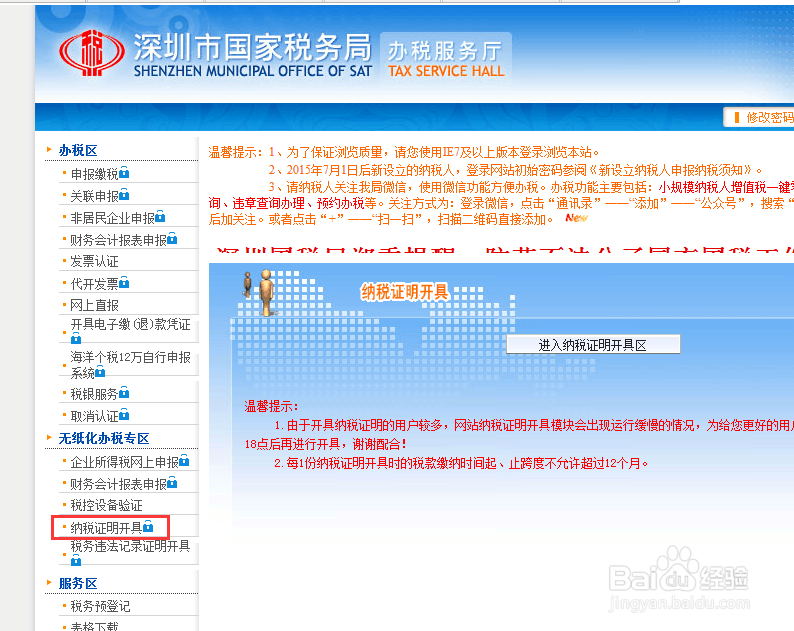Click lock icon beside 纳税证明开具

[x=148, y=527]
